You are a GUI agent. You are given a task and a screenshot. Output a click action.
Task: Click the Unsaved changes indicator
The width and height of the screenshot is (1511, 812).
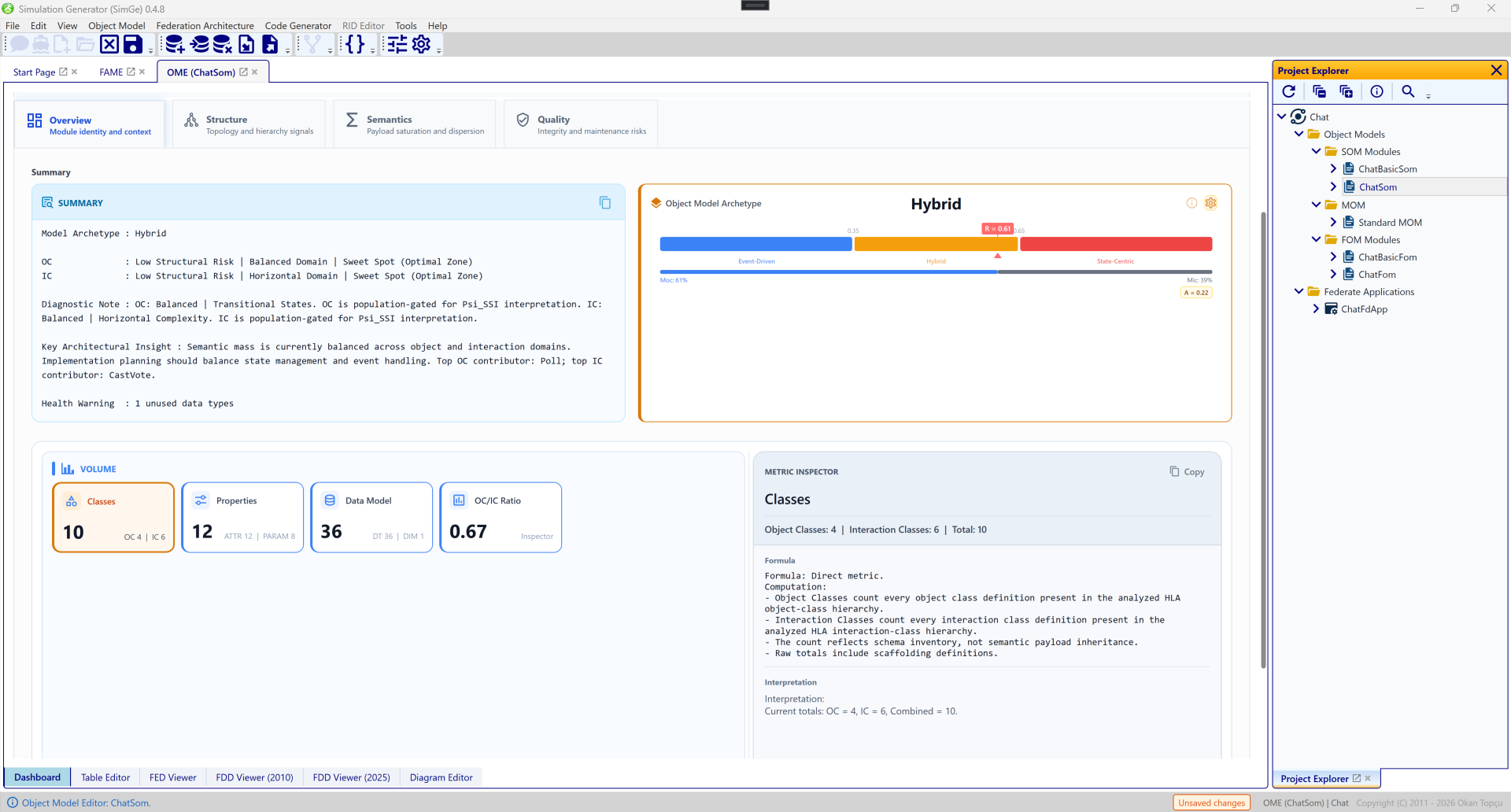point(1212,803)
